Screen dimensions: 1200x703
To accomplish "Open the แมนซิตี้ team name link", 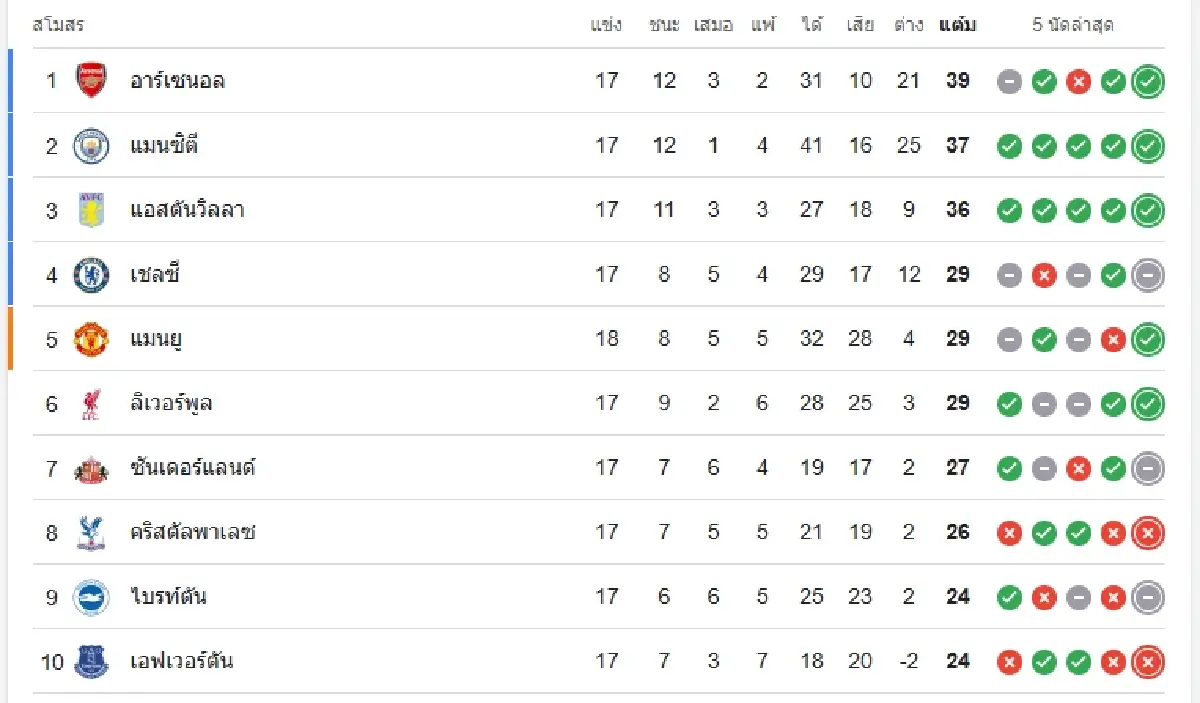I will [x=165, y=146].
